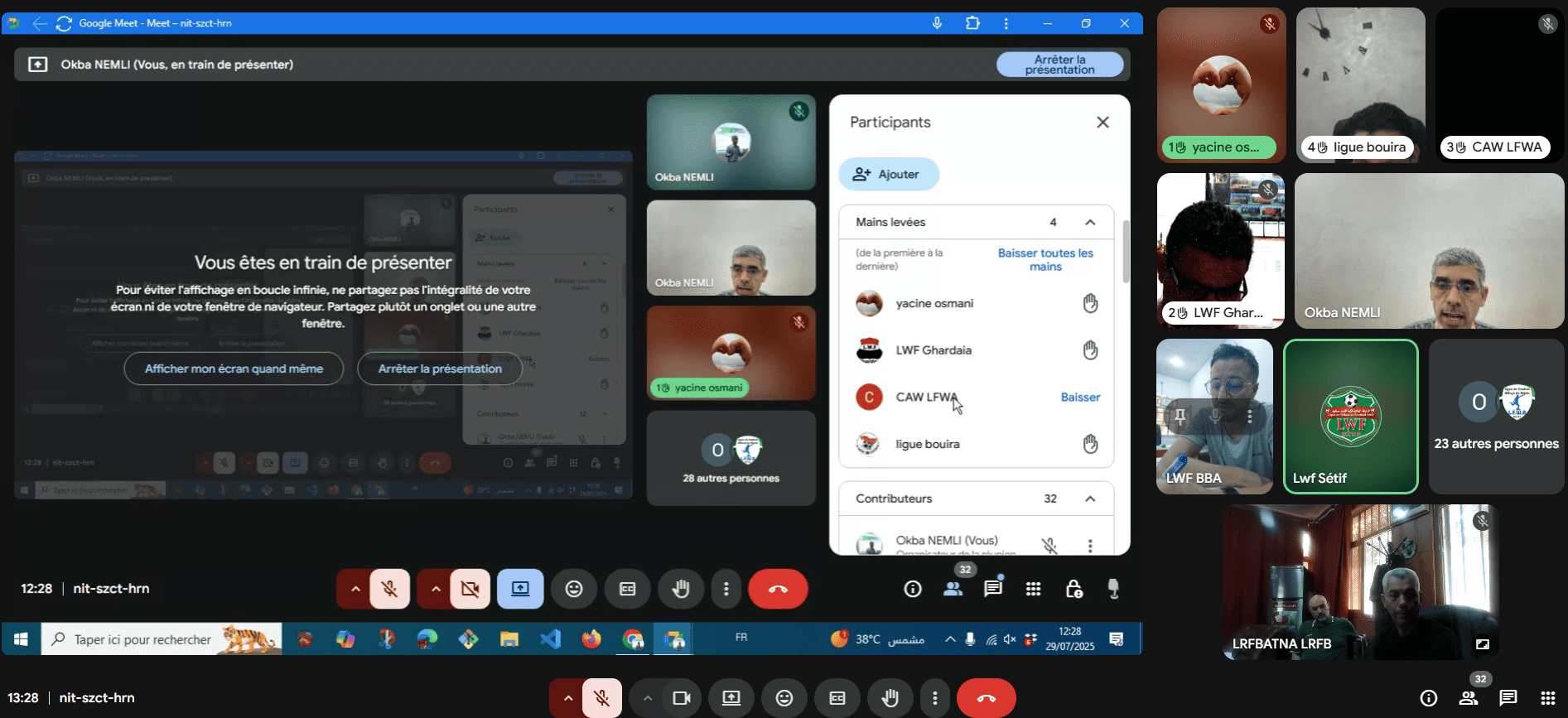Image resolution: width=1568 pixels, height=718 pixels.
Task: Open Visual Studio Code from the Windows taskbar
Action: click(x=550, y=639)
